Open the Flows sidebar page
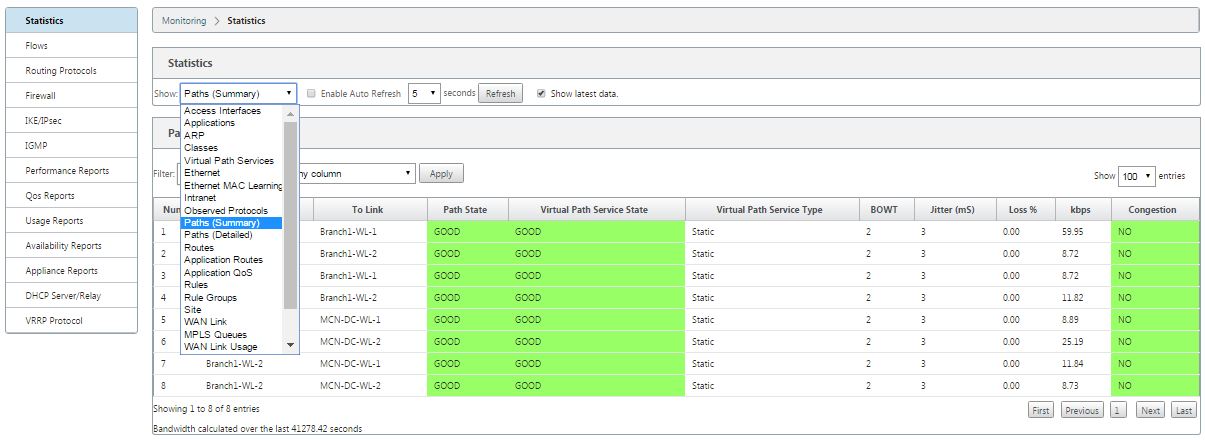 pos(71,46)
